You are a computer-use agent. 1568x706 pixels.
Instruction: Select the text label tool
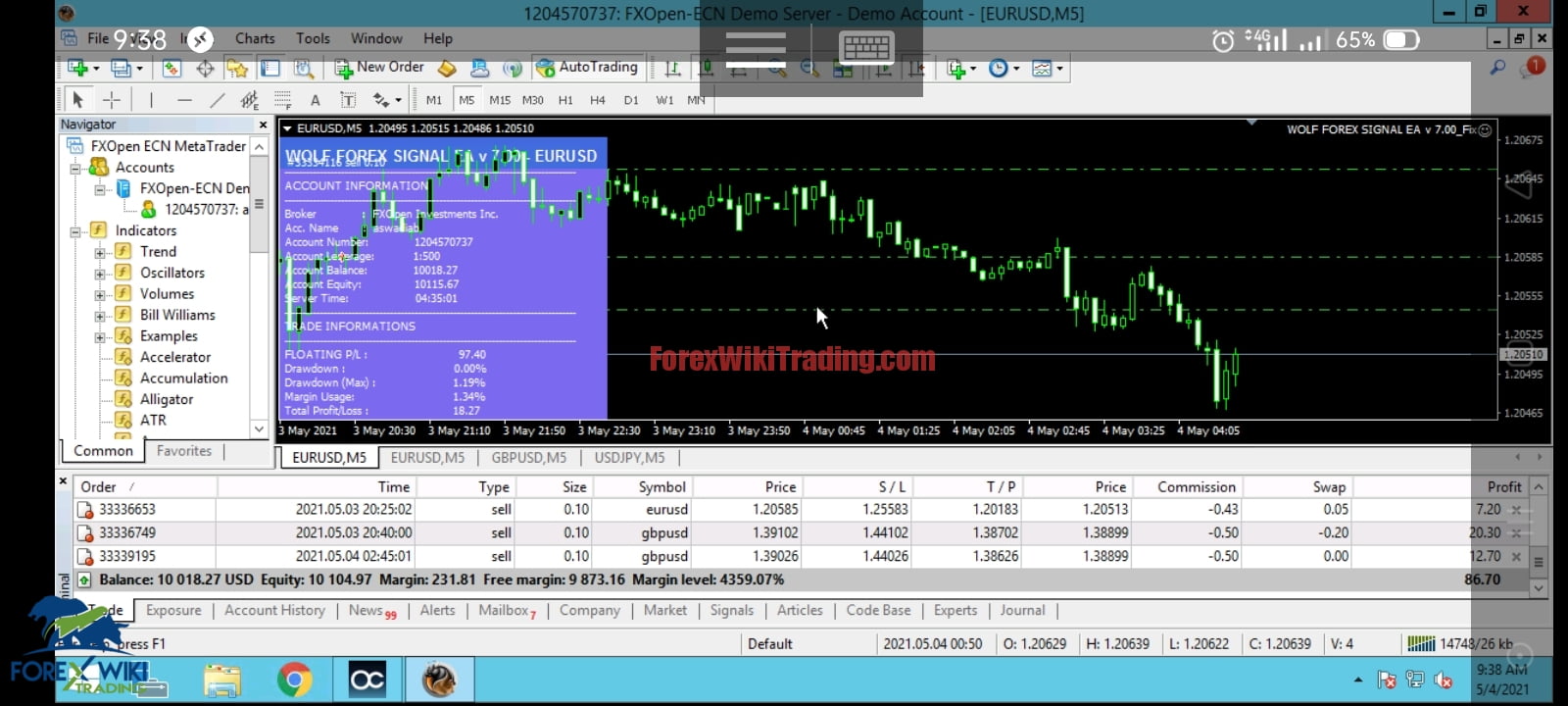click(x=348, y=100)
